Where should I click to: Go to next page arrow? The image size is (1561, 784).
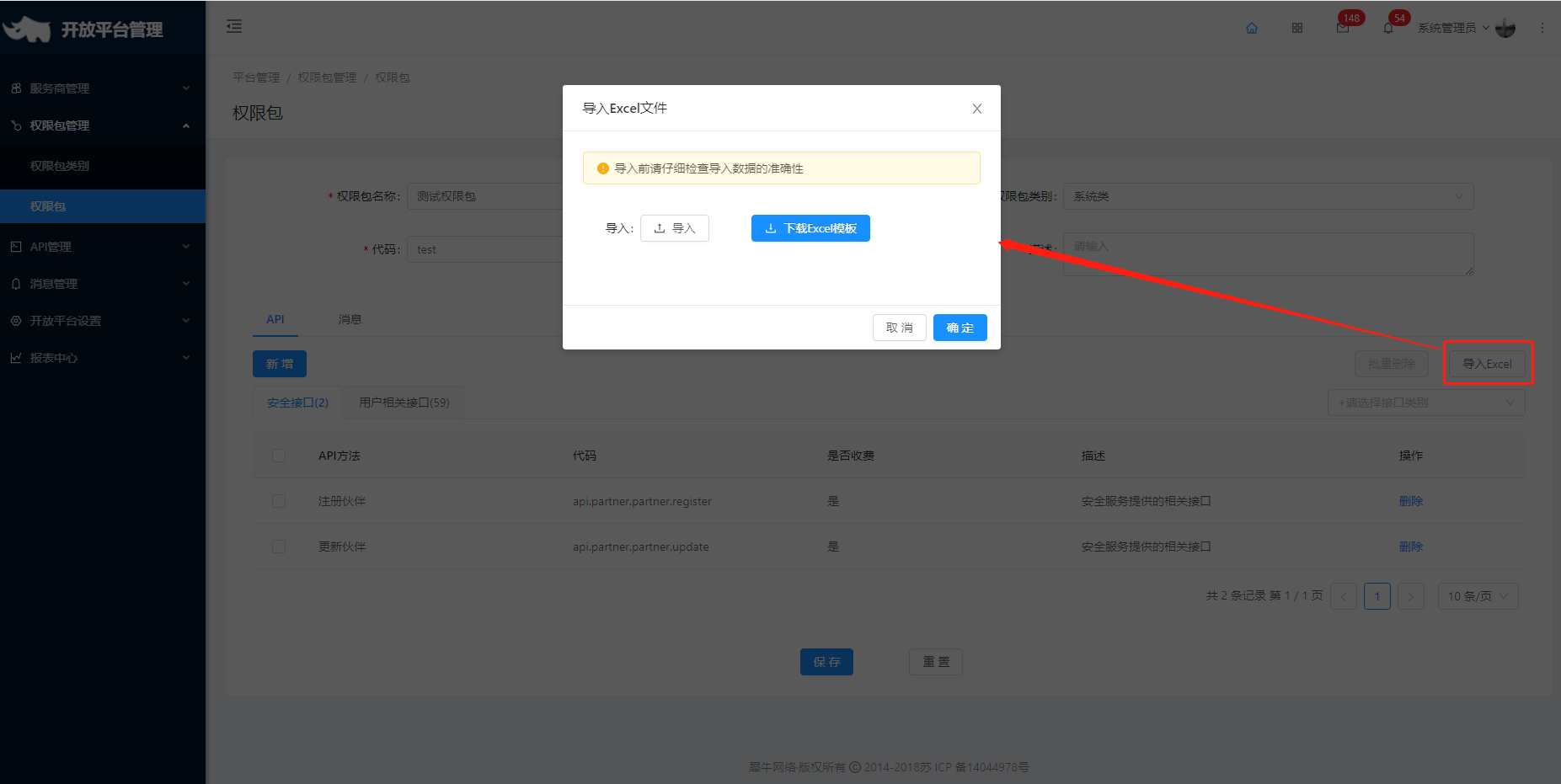click(1411, 596)
